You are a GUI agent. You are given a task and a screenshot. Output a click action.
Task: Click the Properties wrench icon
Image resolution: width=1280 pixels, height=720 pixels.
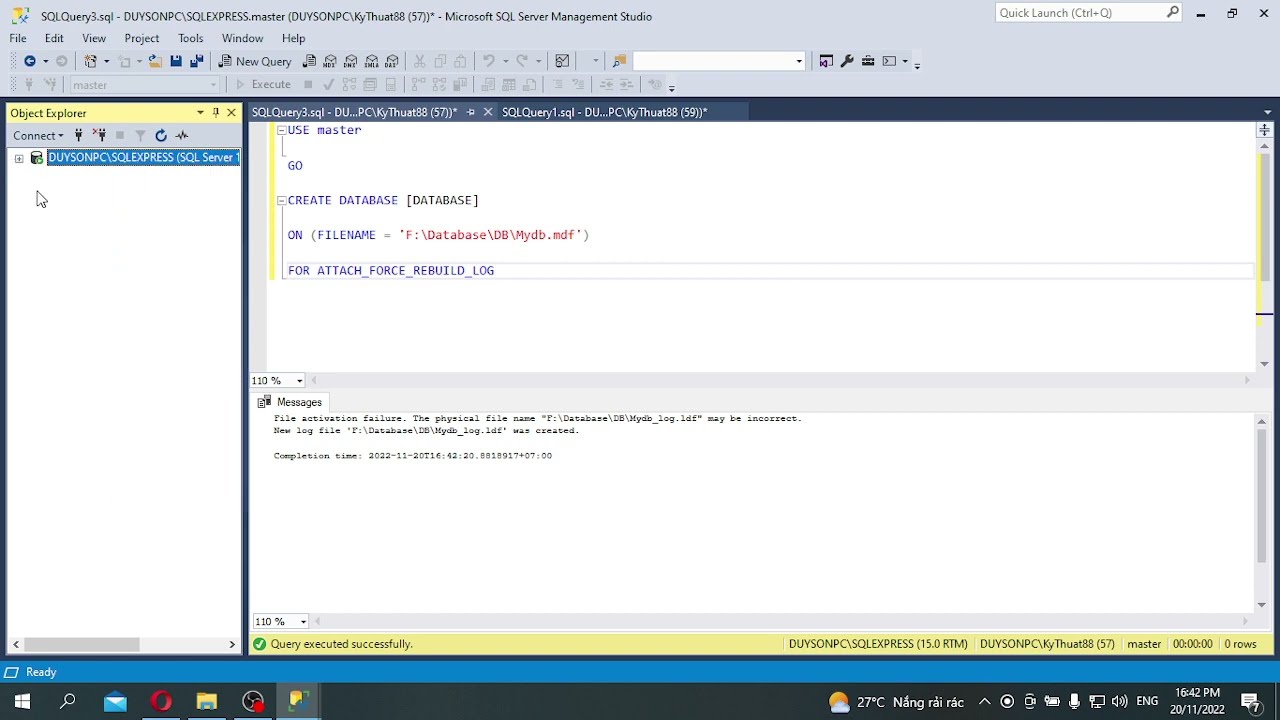(x=847, y=61)
